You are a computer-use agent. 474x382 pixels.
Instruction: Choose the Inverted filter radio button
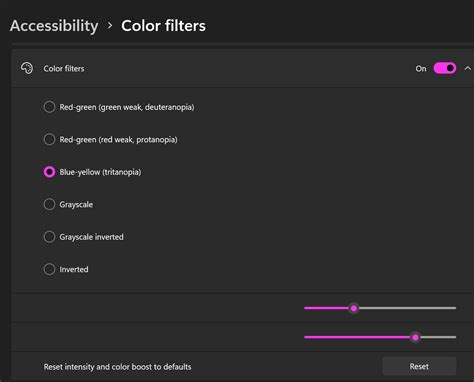coord(49,269)
